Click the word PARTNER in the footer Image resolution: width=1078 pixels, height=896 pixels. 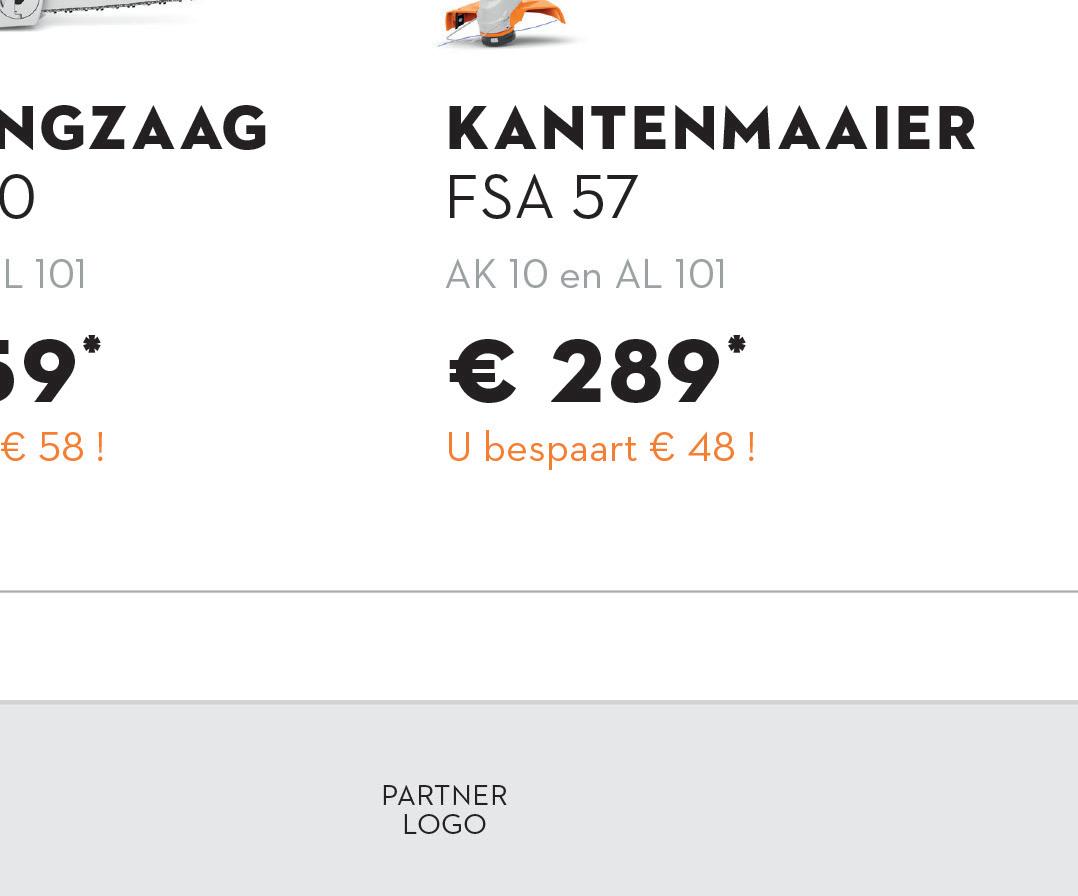tap(444, 796)
